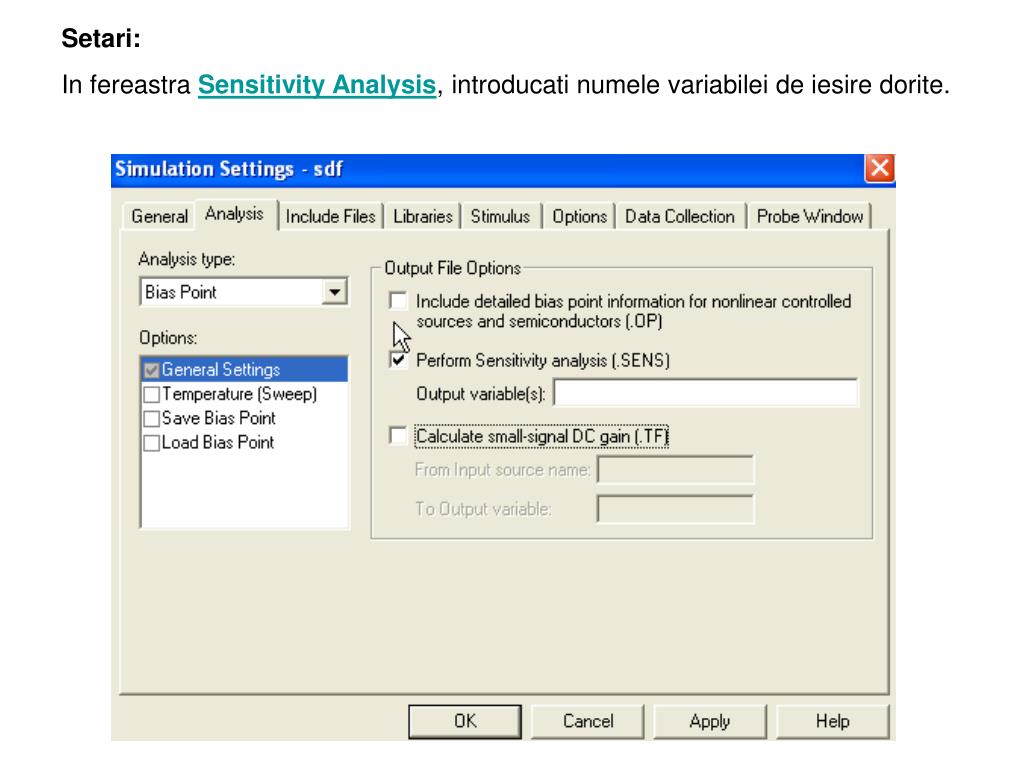Viewport: 1024px width, 768px height.
Task: Open the Include Files tab
Action: click(330, 216)
